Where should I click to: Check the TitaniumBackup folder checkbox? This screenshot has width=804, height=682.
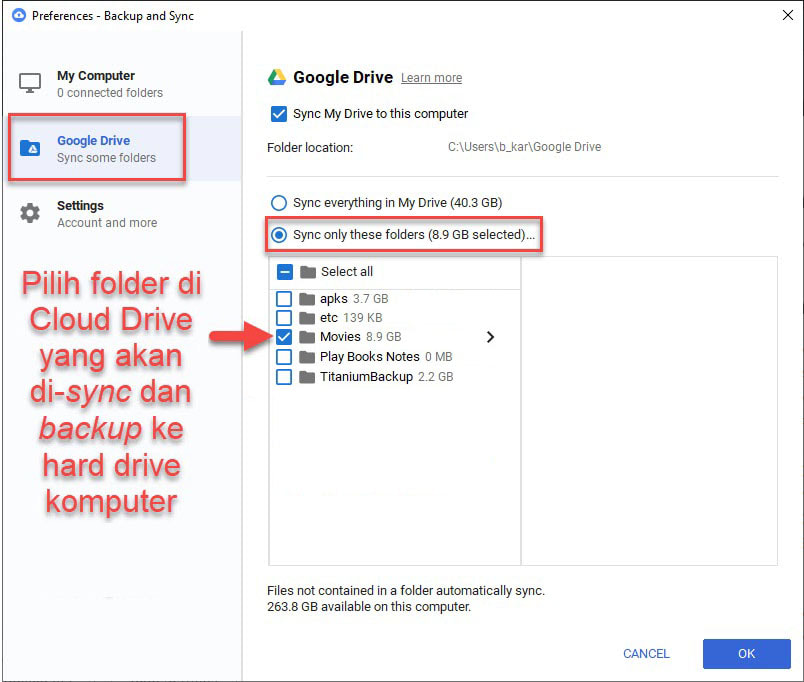point(284,377)
